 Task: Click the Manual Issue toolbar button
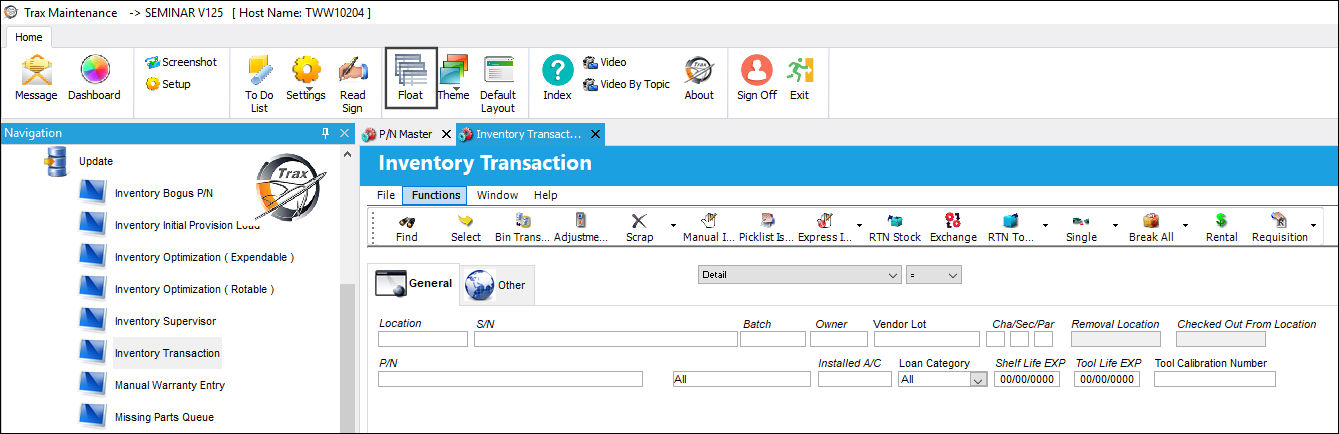pyautogui.click(x=709, y=229)
